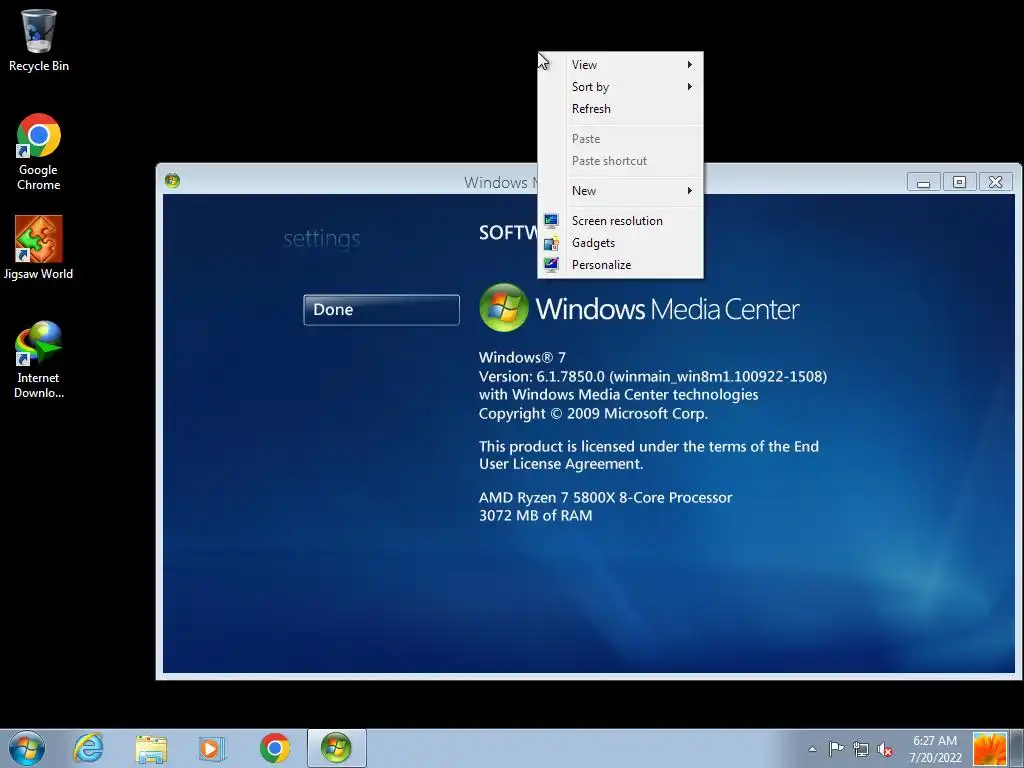Screen dimensions: 1024x768
Task: Click the muted volume tray icon
Action: coord(885,750)
